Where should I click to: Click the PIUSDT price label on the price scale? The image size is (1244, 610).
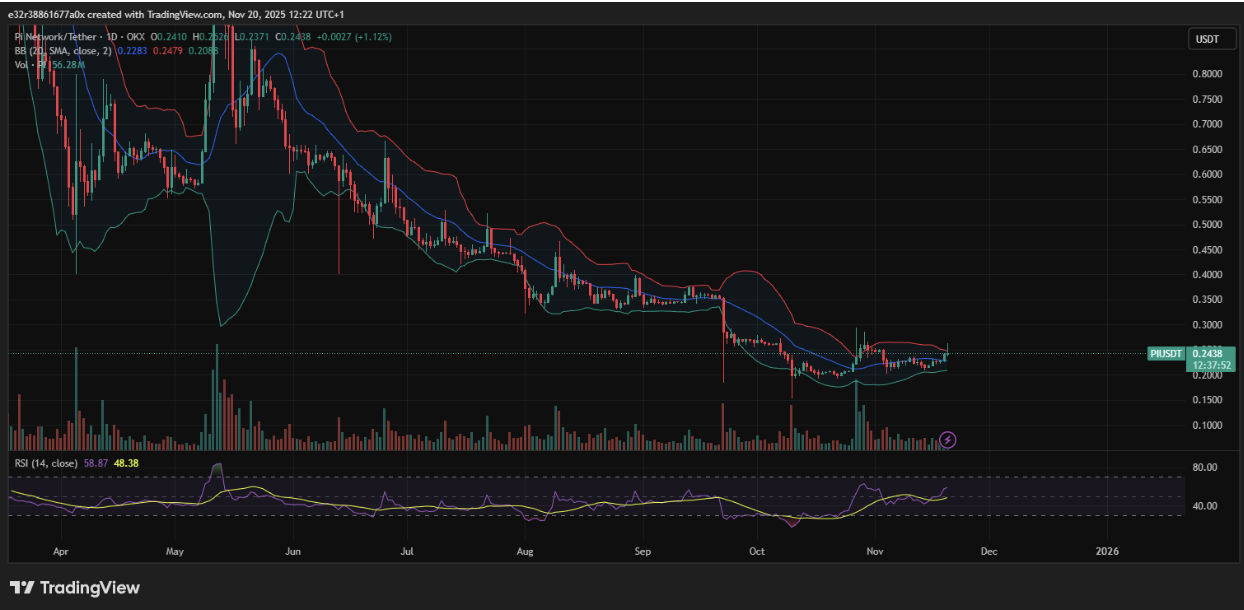point(1165,353)
